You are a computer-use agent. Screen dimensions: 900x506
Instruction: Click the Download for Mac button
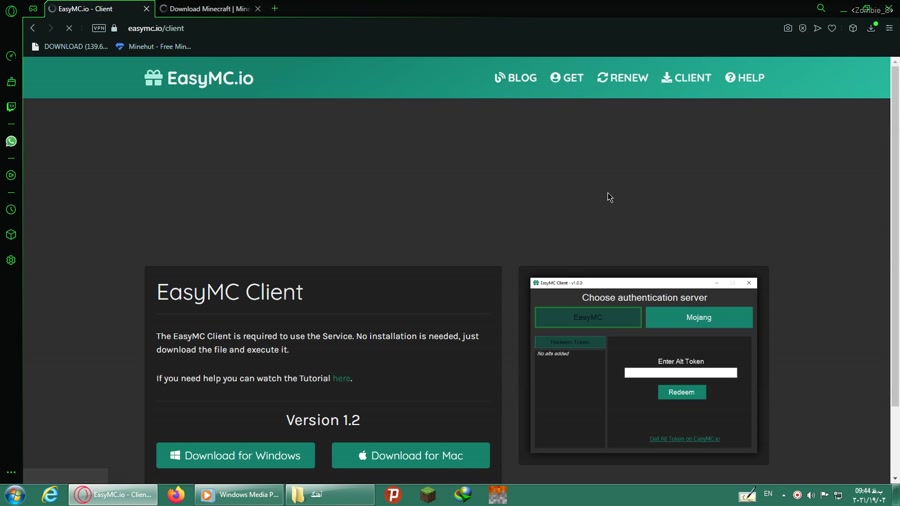pos(410,456)
